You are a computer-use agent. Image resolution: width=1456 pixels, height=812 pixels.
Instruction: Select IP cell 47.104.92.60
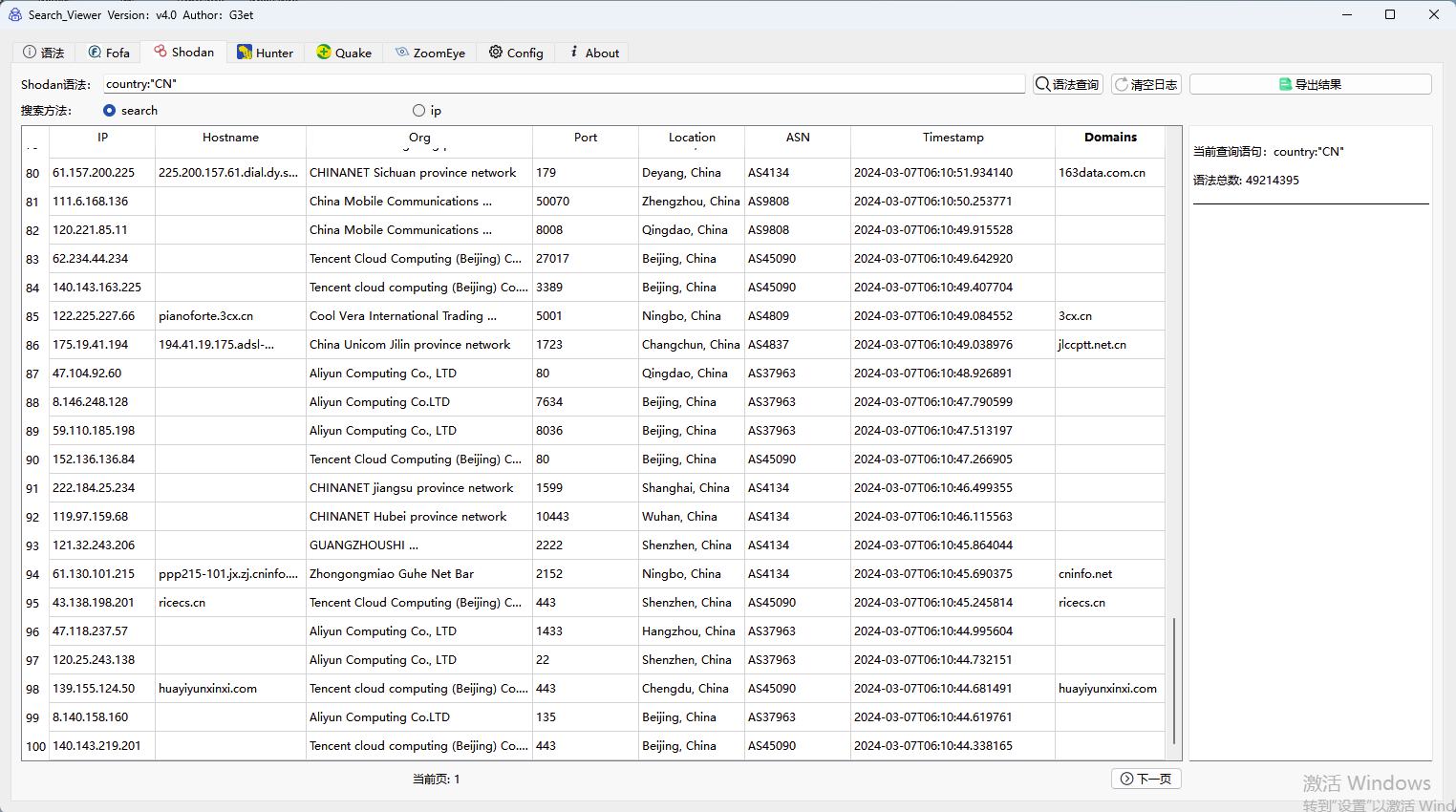[x=102, y=374]
